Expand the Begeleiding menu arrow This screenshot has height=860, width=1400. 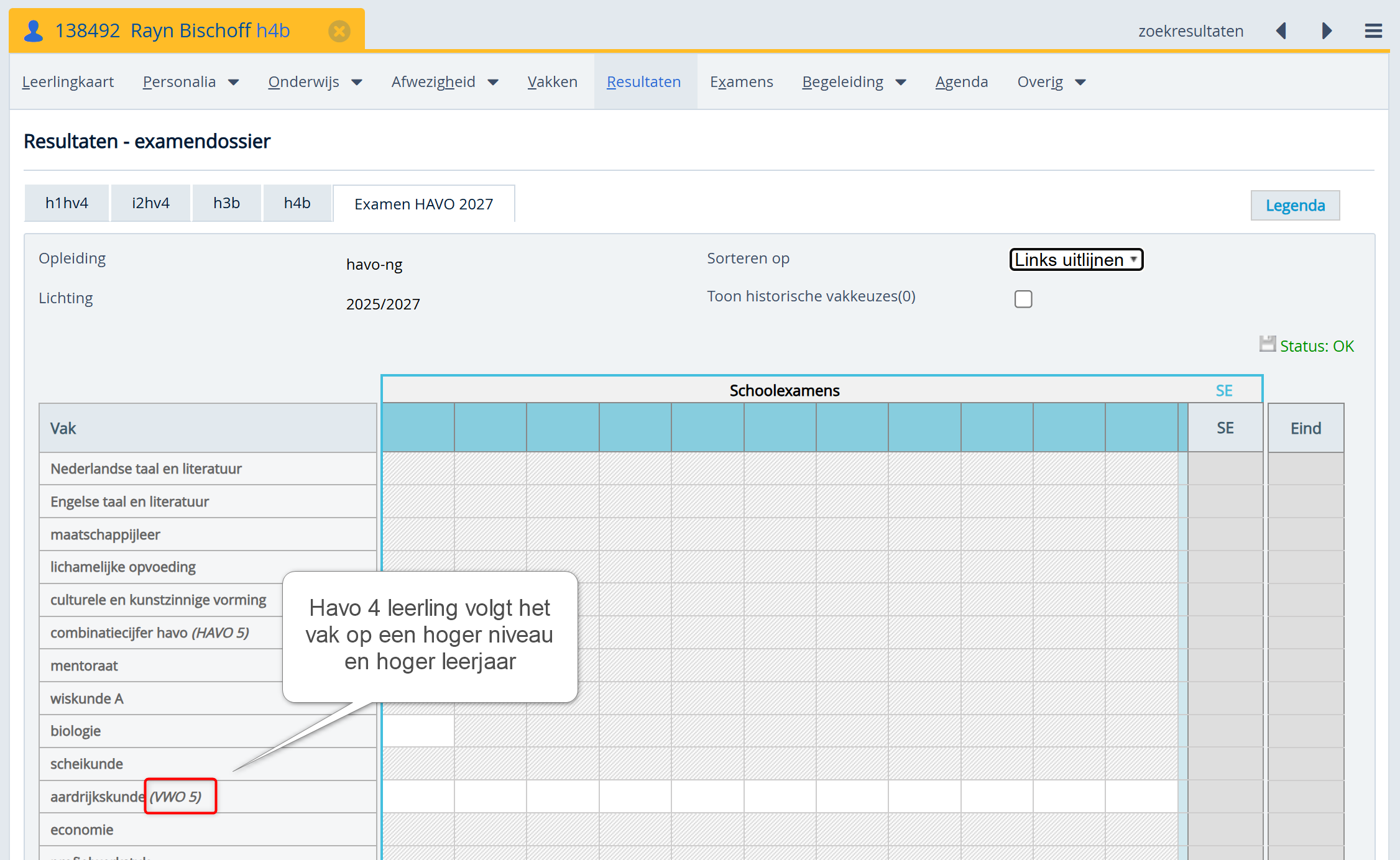[x=901, y=82]
